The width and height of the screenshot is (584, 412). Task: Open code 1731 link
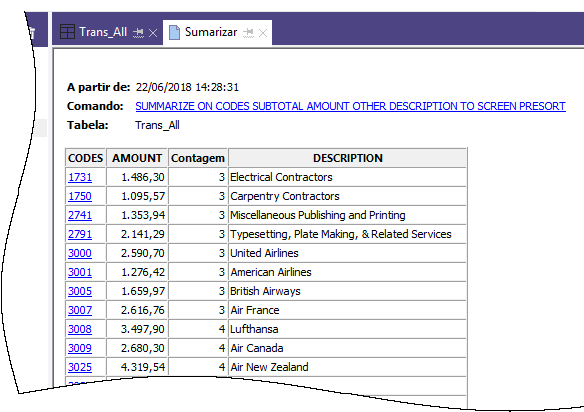[x=80, y=177]
